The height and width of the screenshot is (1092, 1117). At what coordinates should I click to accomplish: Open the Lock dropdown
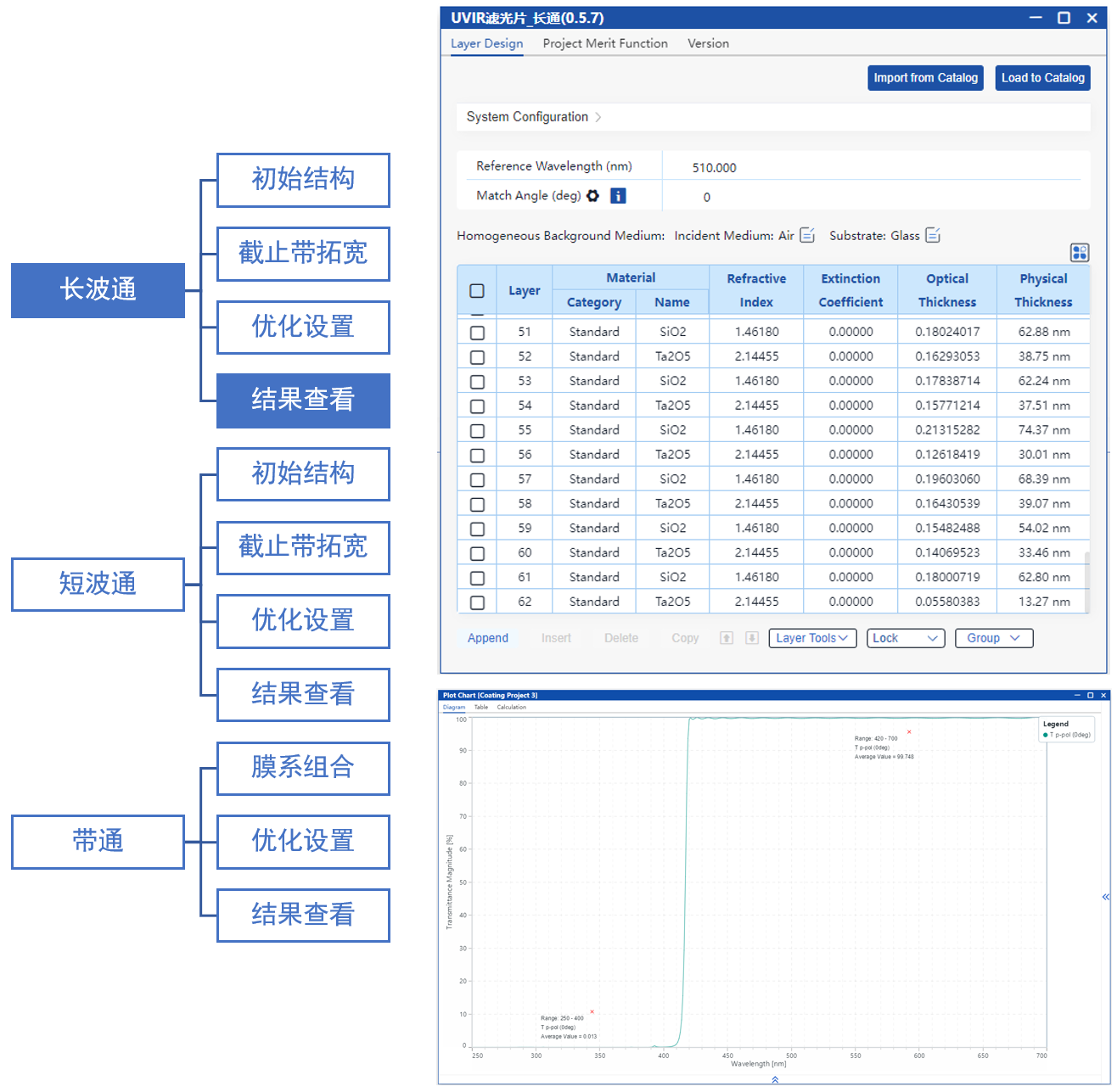905,638
